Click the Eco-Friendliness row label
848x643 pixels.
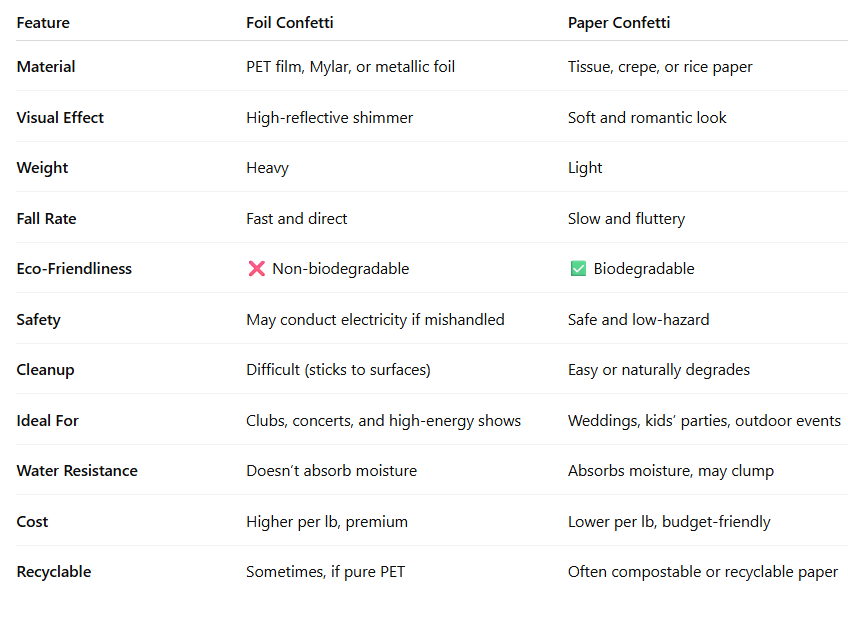click(74, 269)
